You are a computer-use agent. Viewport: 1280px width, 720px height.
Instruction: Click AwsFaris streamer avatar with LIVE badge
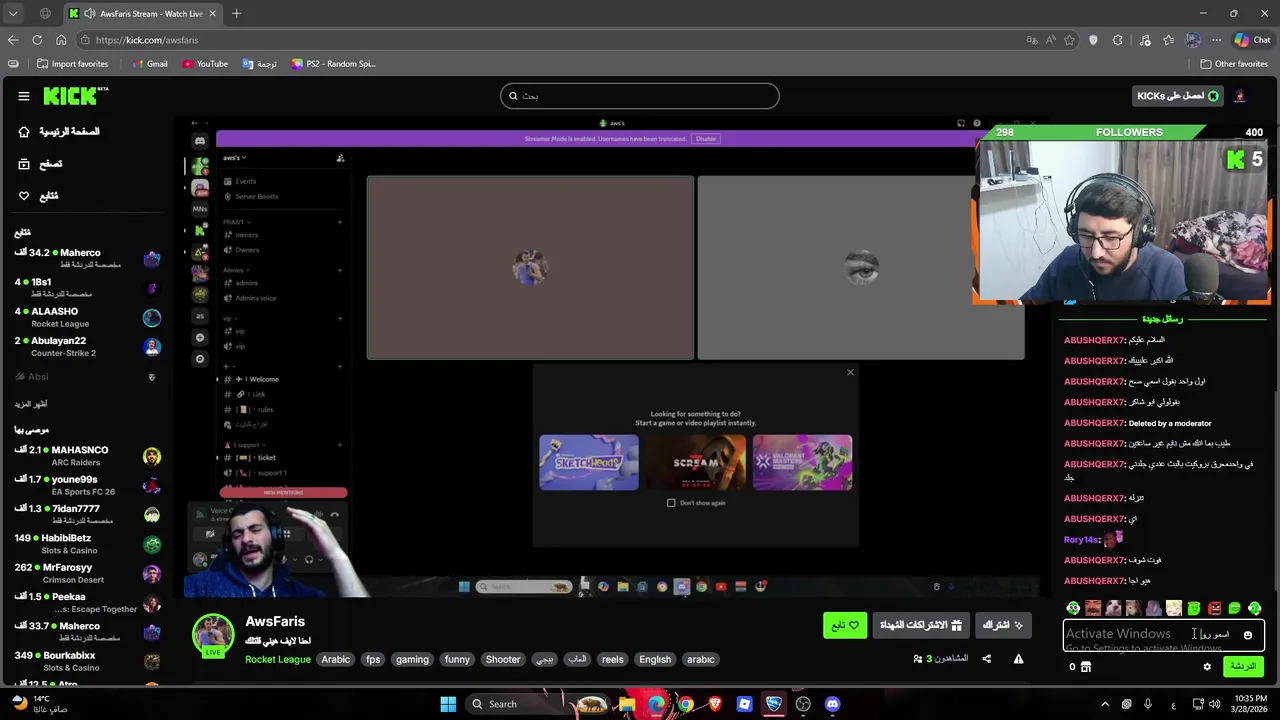click(213, 635)
